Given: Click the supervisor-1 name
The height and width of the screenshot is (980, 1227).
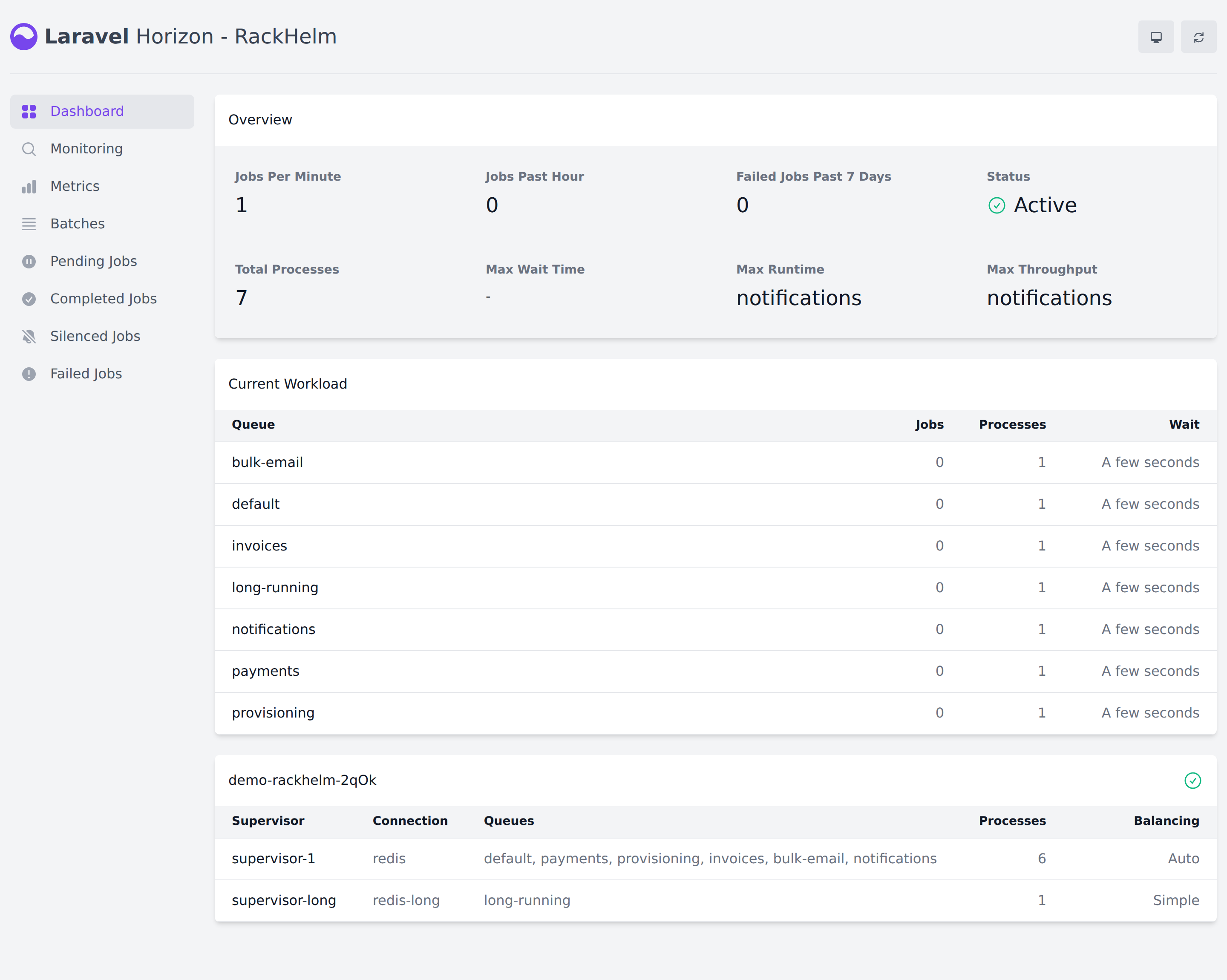Looking at the screenshot, I should coord(273,859).
